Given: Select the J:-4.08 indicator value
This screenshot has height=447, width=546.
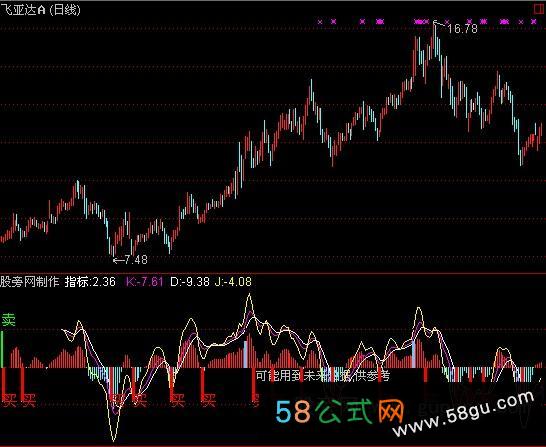Looking at the screenshot, I should [233, 282].
